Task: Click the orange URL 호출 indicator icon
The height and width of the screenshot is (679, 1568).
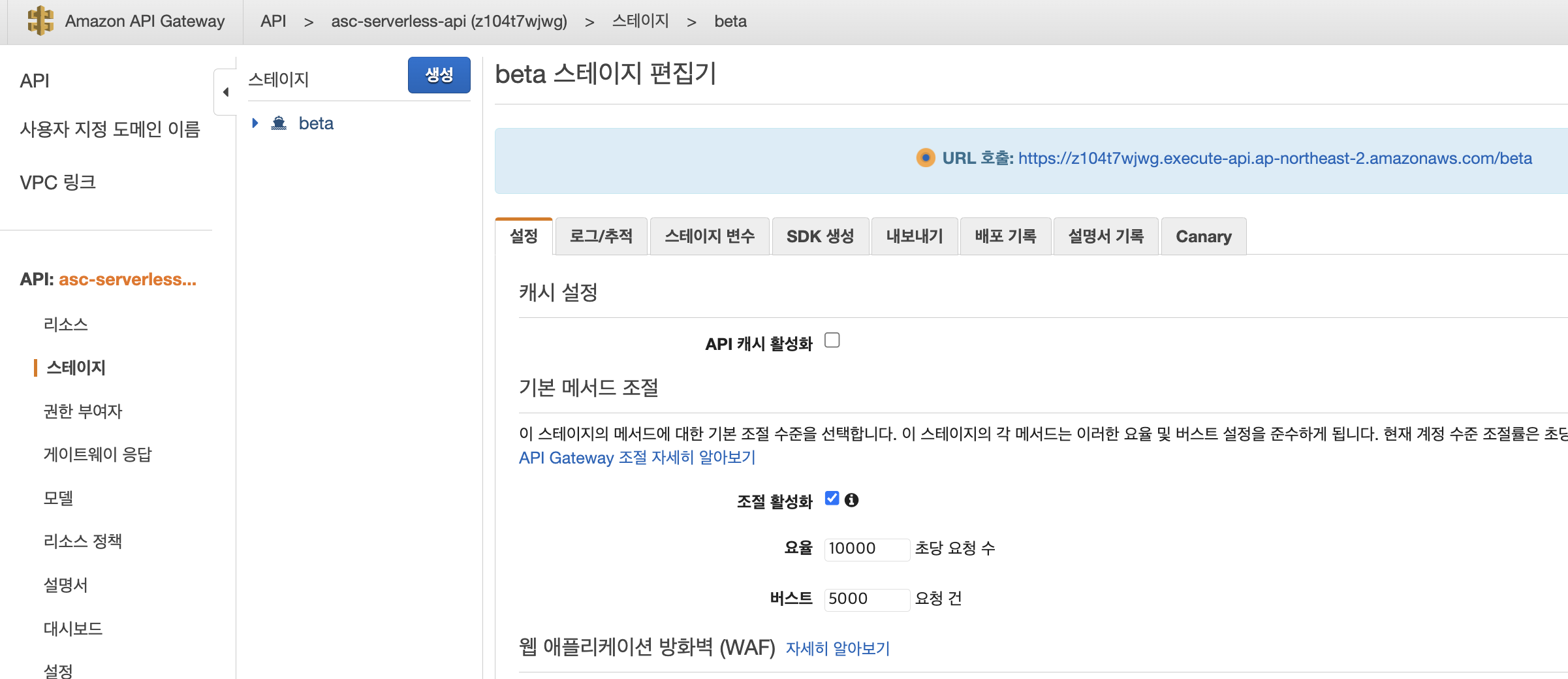Action: (x=925, y=158)
